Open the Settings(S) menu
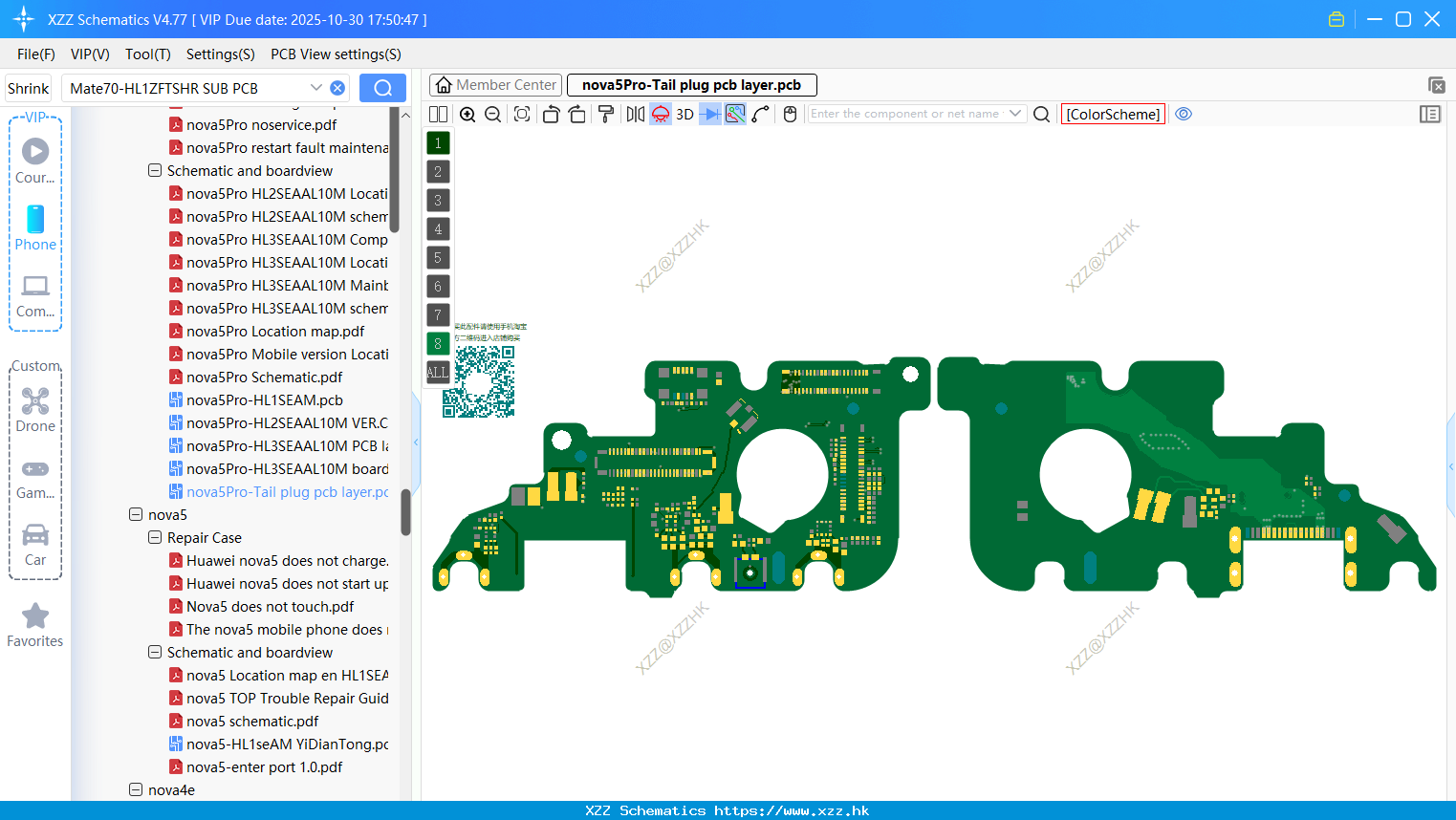Image resolution: width=1456 pixels, height=820 pixels. [x=221, y=54]
